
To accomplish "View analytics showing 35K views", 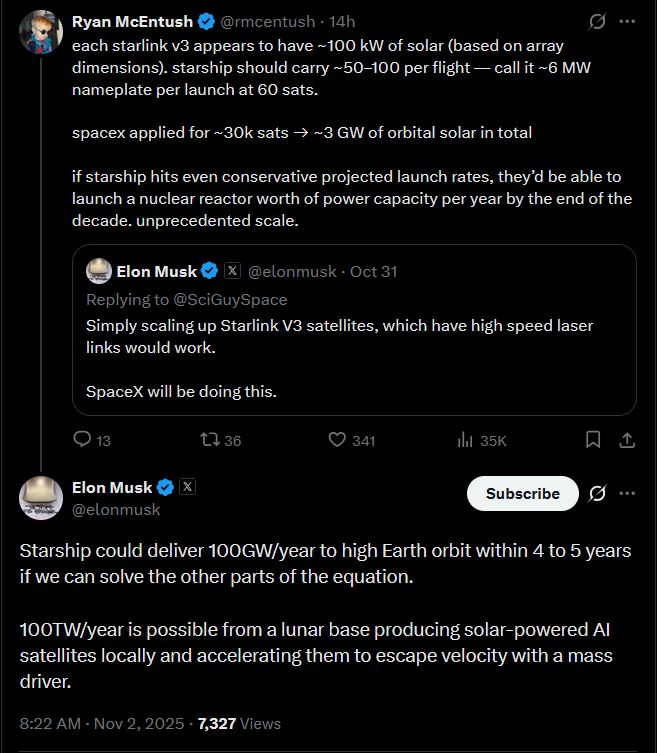I will (465, 440).
